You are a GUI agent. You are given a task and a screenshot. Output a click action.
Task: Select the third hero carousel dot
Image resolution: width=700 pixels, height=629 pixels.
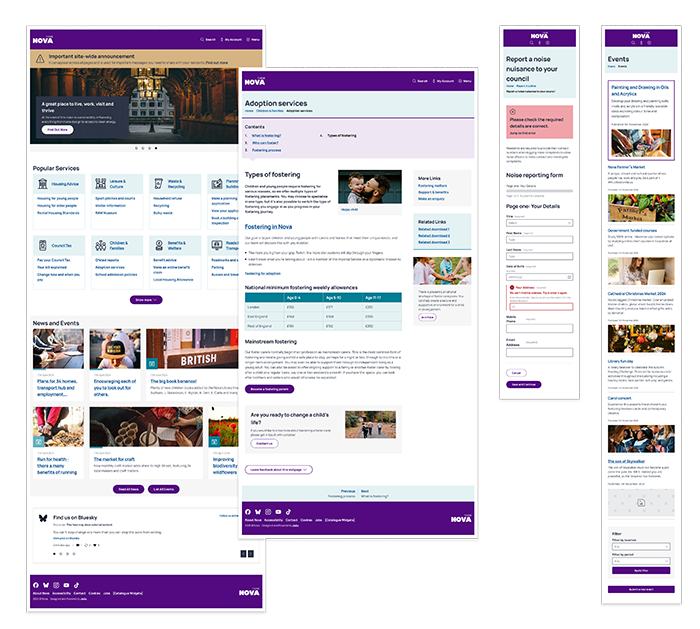pos(149,148)
